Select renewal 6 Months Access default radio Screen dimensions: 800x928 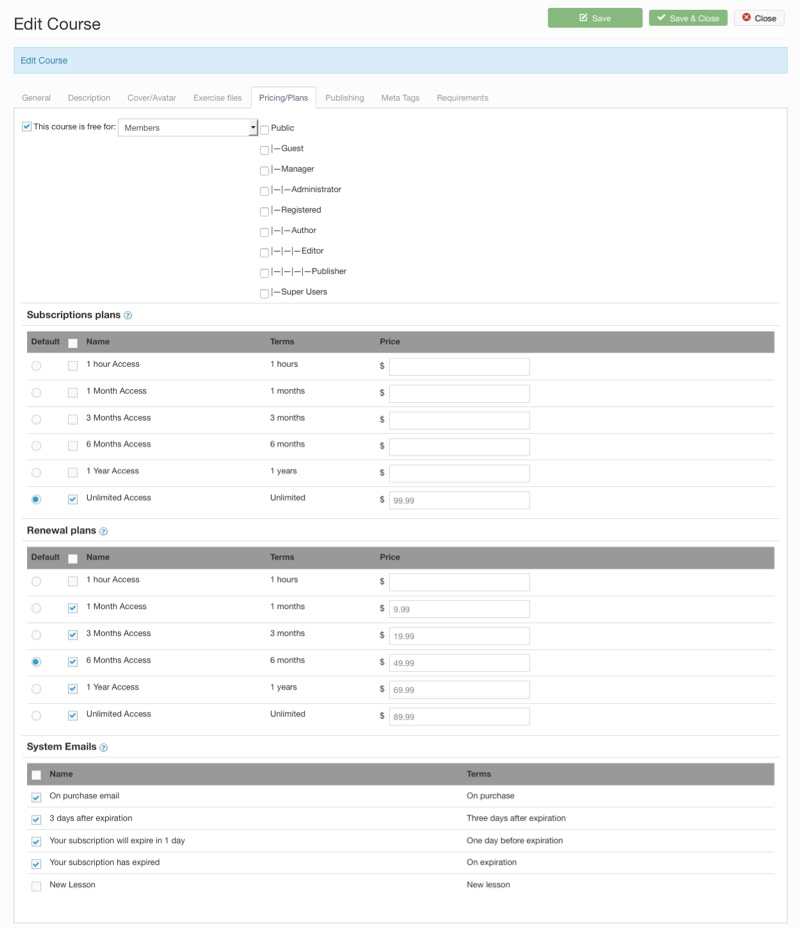(x=36, y=662)
